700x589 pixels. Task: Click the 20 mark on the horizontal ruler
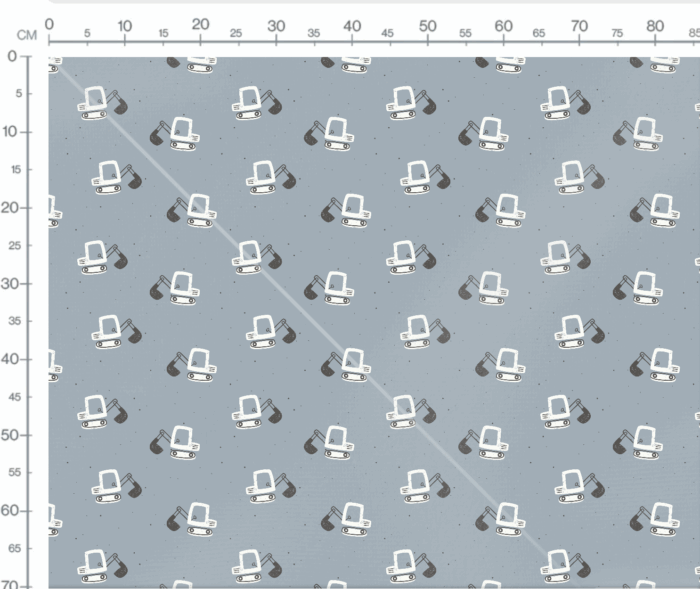(x=200, y=25)
